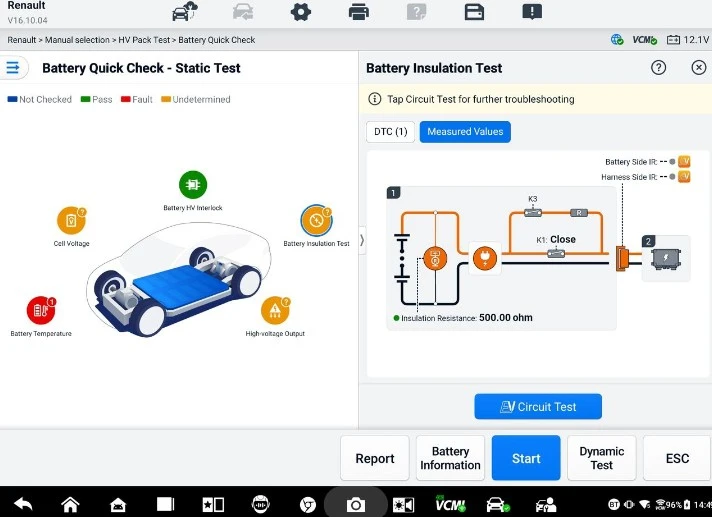Click the Battery Side IR measure icon
This screenshot has width=712, height=517.
684,162
